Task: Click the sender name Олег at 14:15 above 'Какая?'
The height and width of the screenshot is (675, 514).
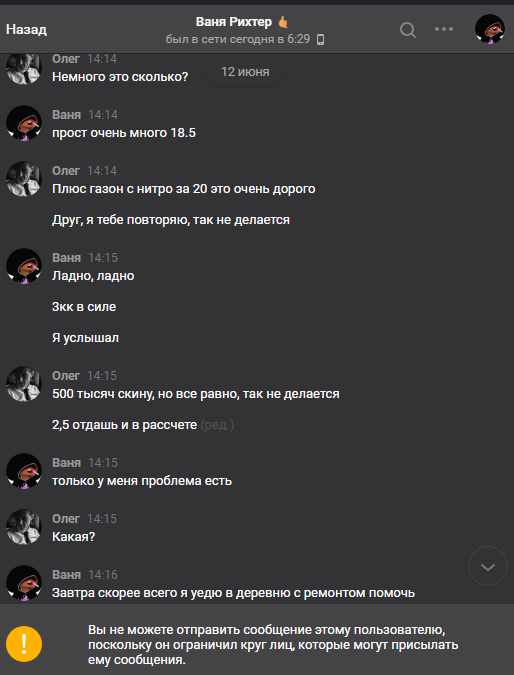Action: tap(66, 519)
